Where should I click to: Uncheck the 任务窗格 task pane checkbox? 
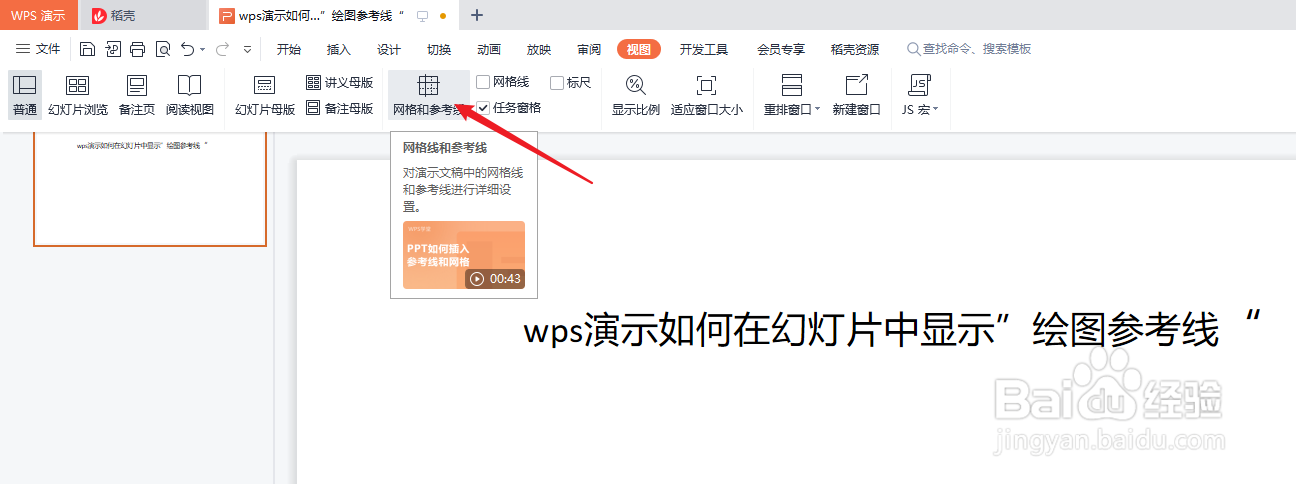483,108
